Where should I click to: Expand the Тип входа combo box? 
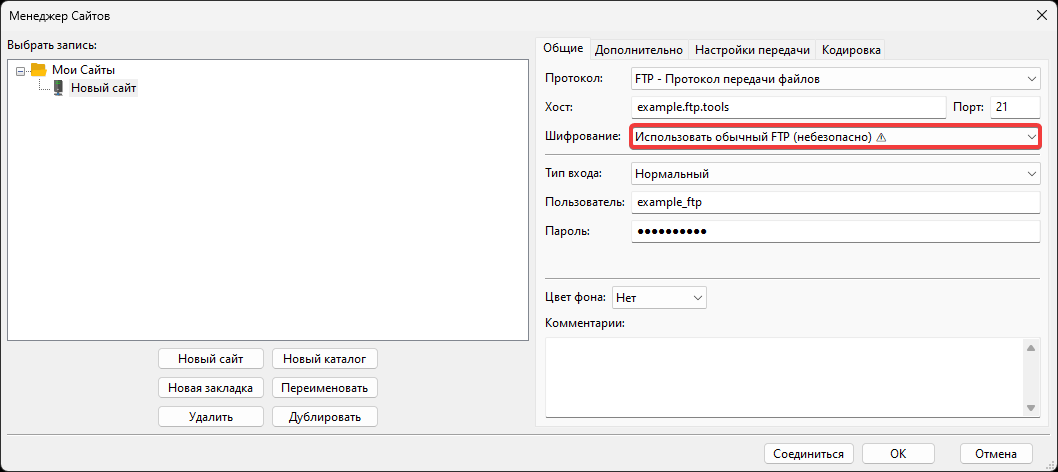click(x=835, y=174)
